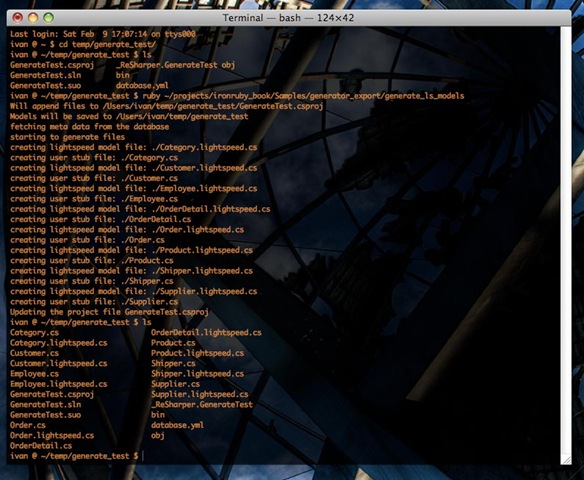The image size is (584, 480).
Task: Click the ruby generate_ls_models command line
Action: click(x=237, y=96)
